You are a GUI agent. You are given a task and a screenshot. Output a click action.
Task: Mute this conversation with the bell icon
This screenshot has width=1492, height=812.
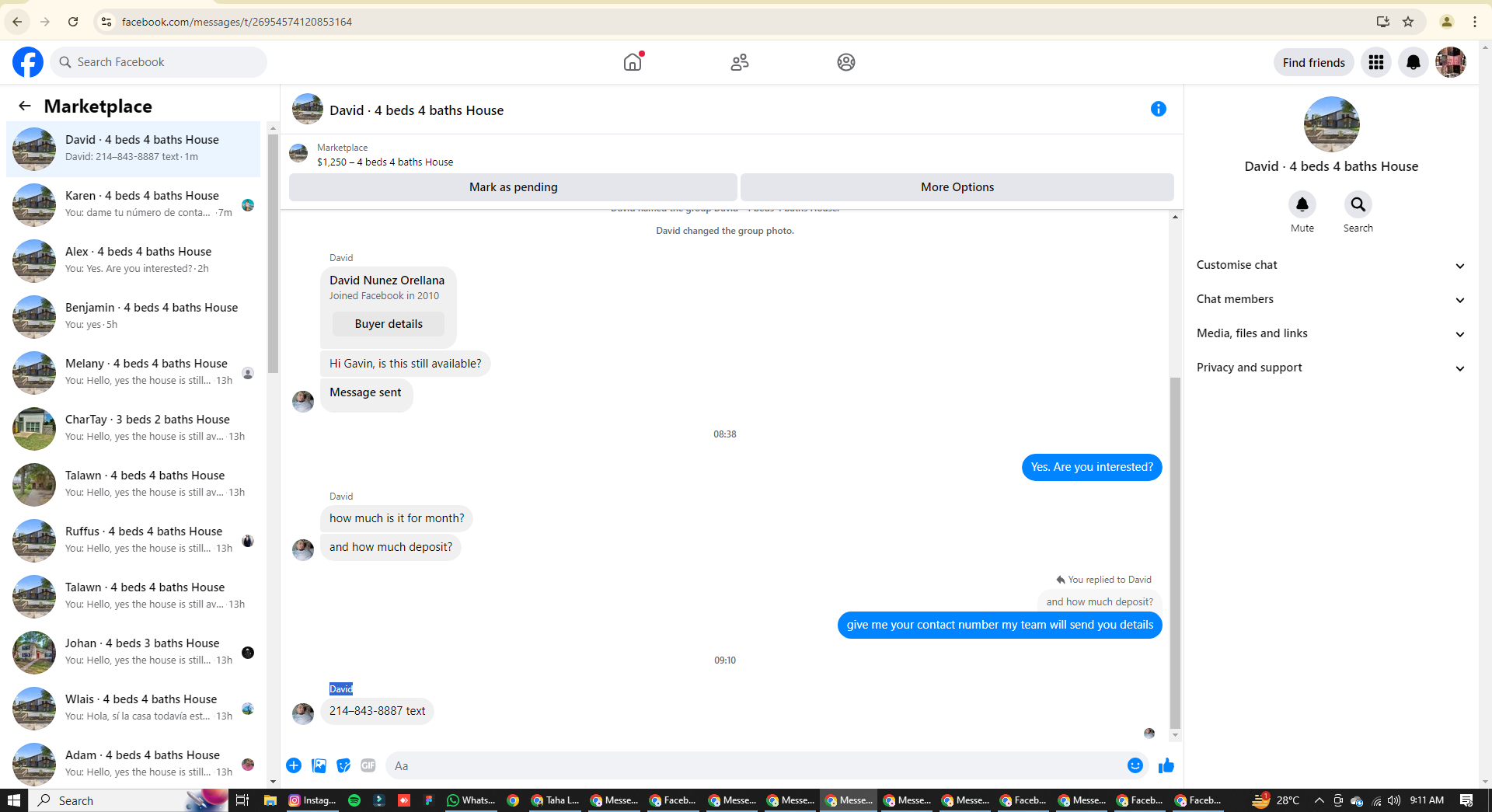point(1302,204)
